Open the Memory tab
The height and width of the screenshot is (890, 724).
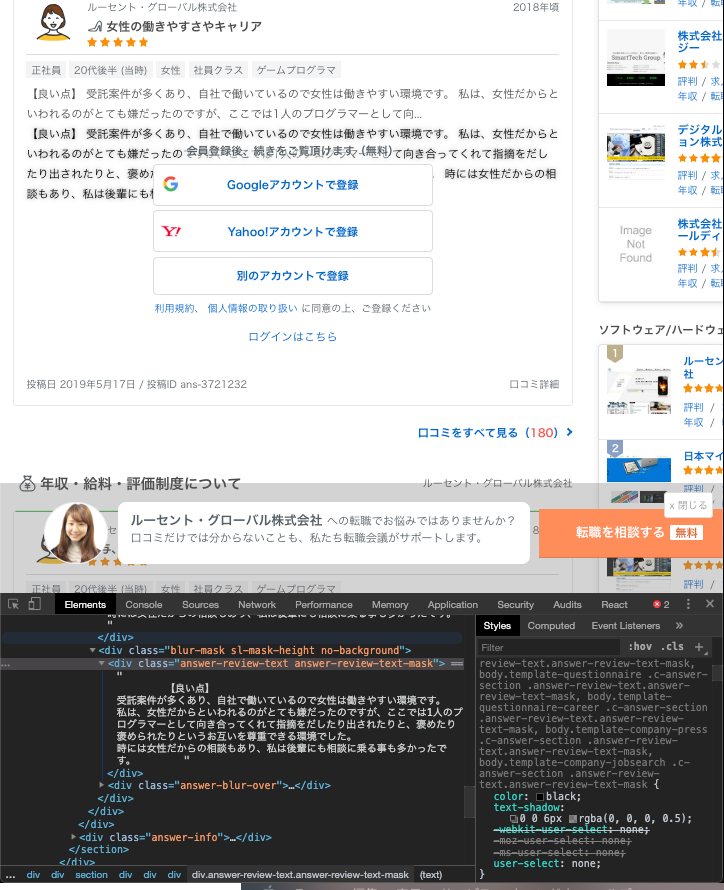[x=390, y=604]
